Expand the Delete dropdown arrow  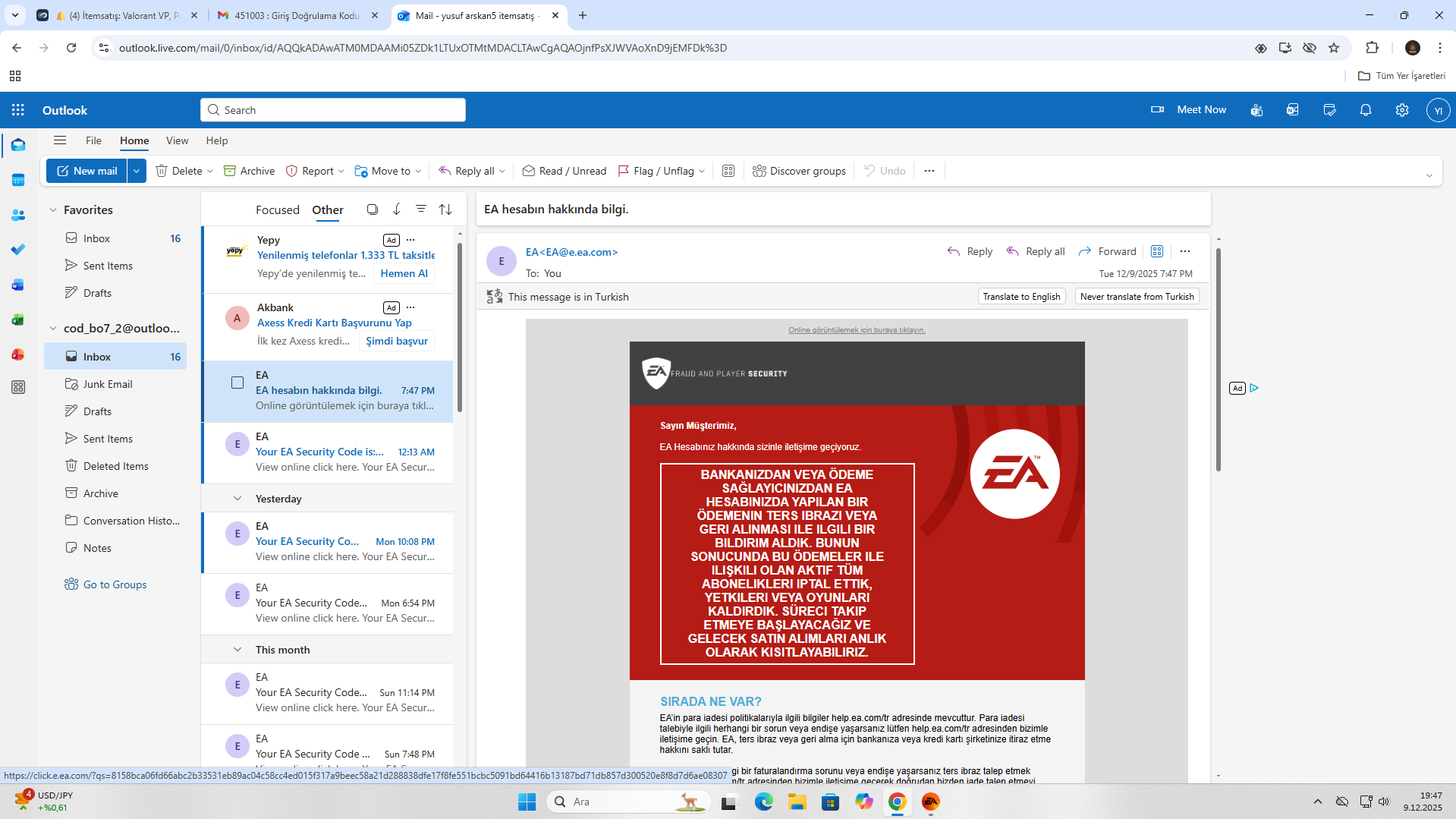[210, 172]
